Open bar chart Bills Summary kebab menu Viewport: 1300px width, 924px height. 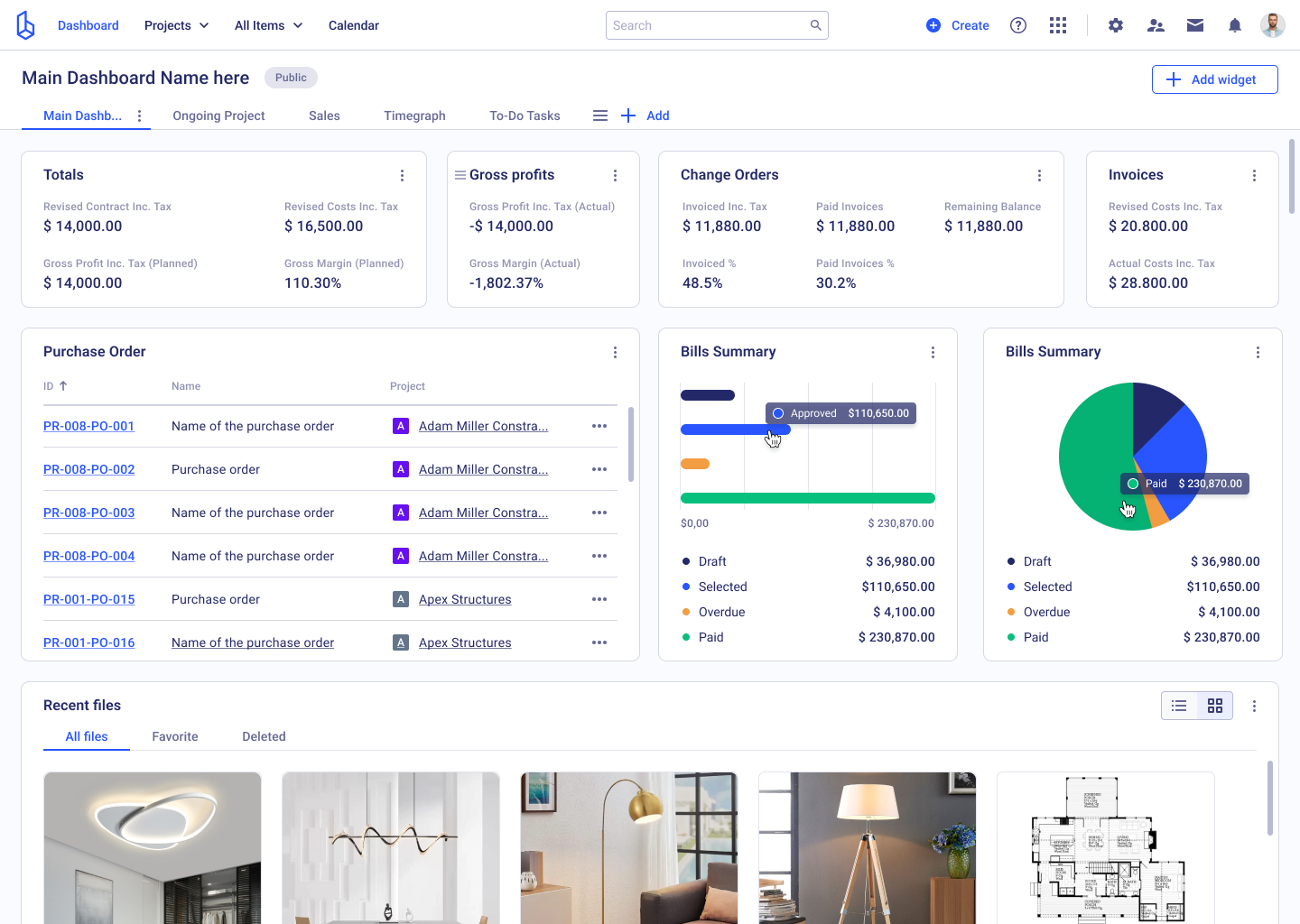933,352
